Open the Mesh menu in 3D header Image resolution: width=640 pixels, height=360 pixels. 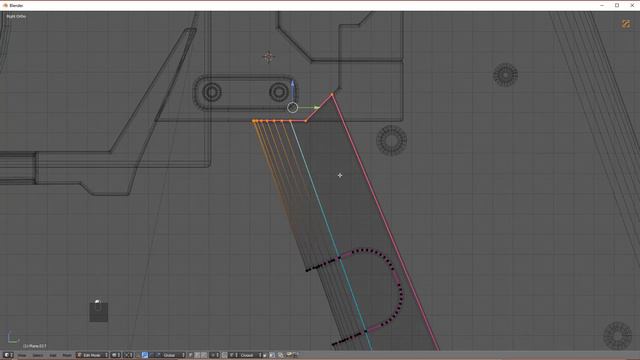[67, 356]
